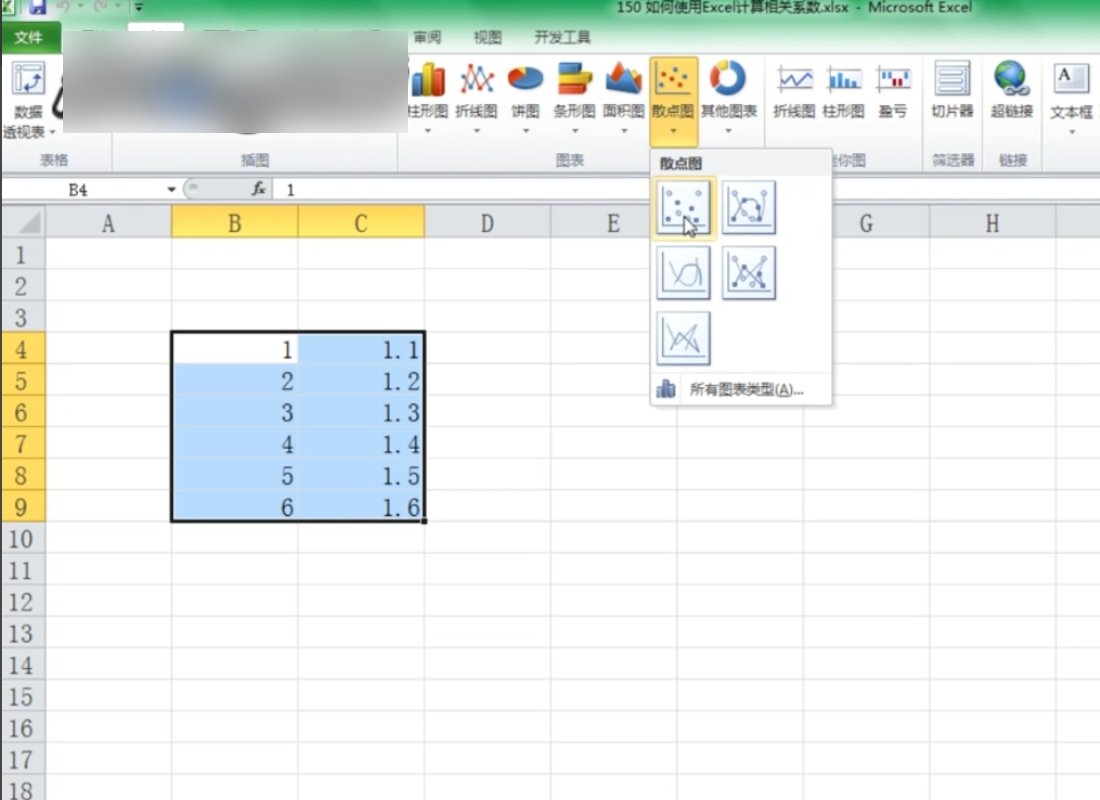
Task: Open the 文件 menu tab
Action: [29, 38]
